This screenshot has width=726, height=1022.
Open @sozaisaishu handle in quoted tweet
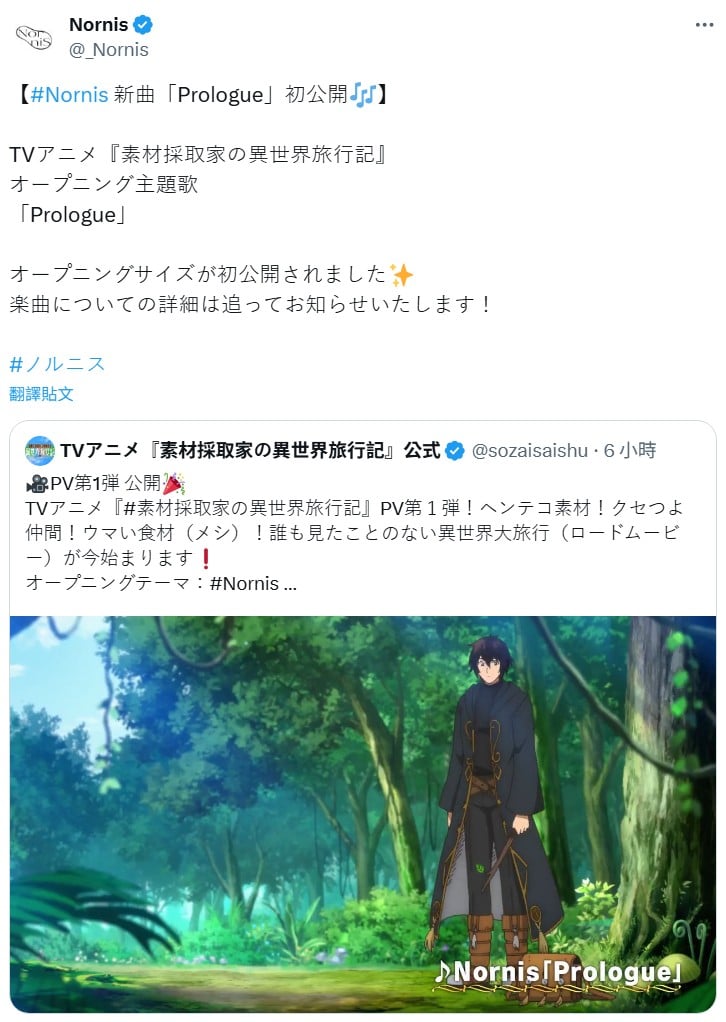[x=529, y=450]
